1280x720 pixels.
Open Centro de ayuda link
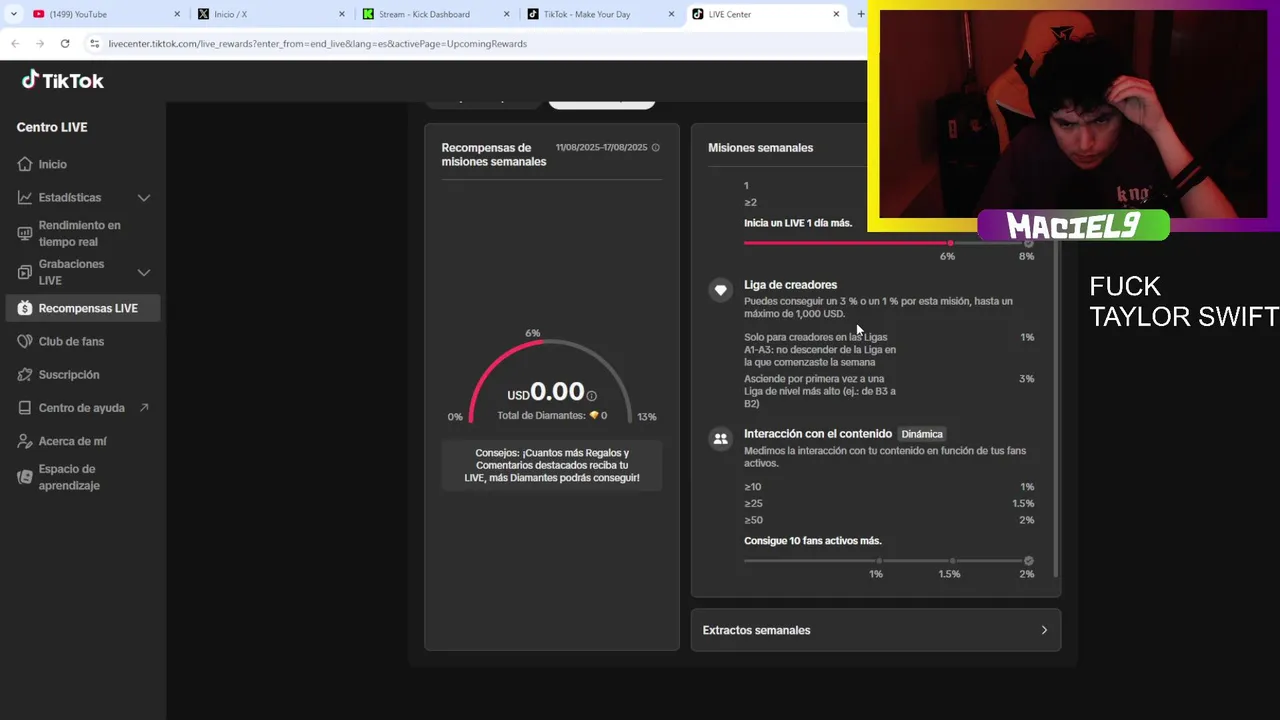point(82,408)
